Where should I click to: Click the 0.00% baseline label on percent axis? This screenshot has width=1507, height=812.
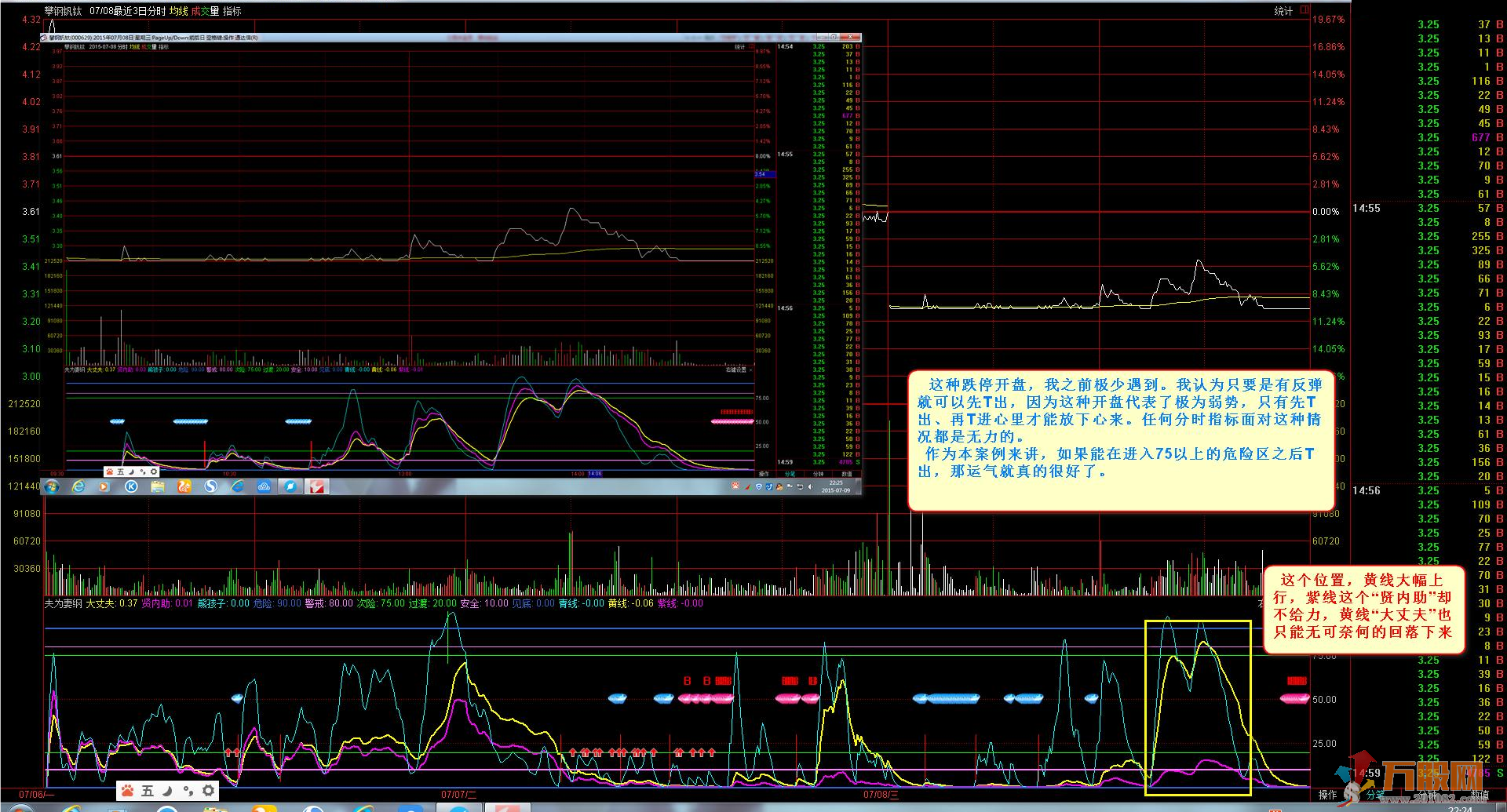point(1326,212)
